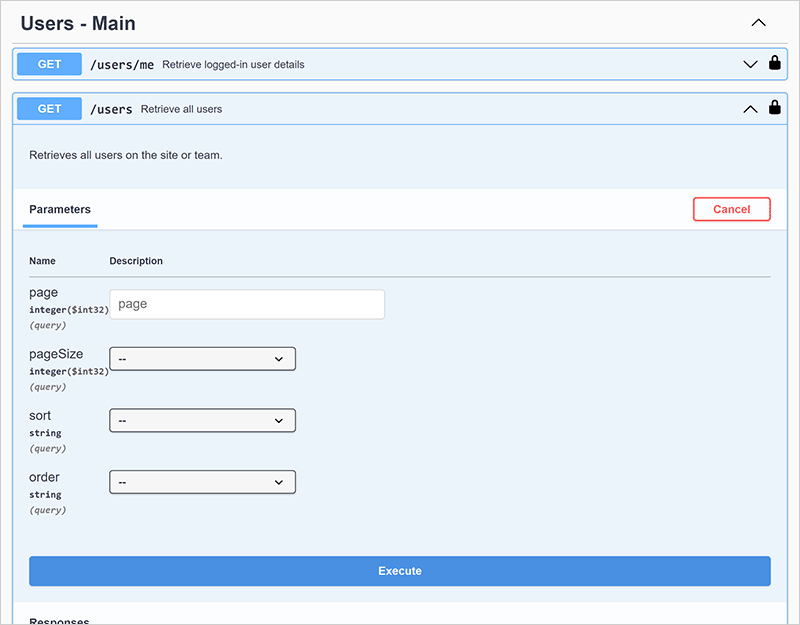Click the lock icon on /users/me row
Screen dimensions: 800x625
(774, 64)
